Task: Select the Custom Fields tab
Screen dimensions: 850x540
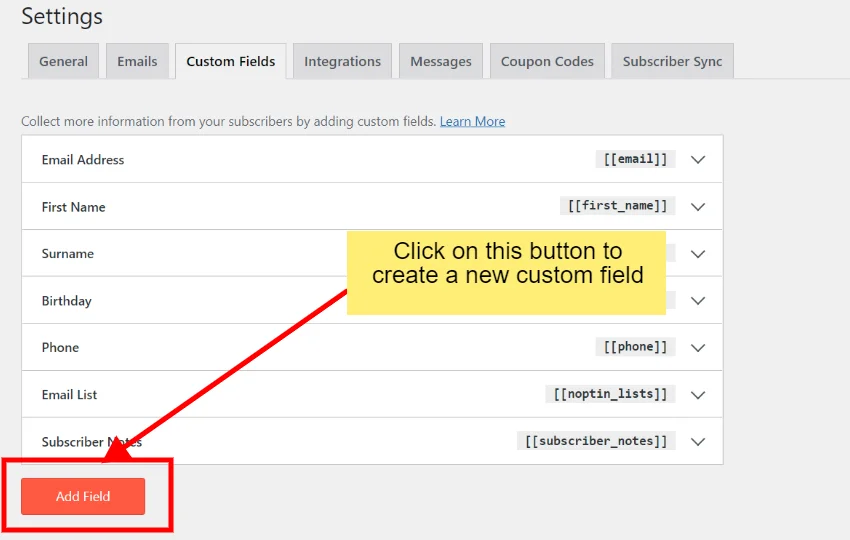Action: click(230, 61)
